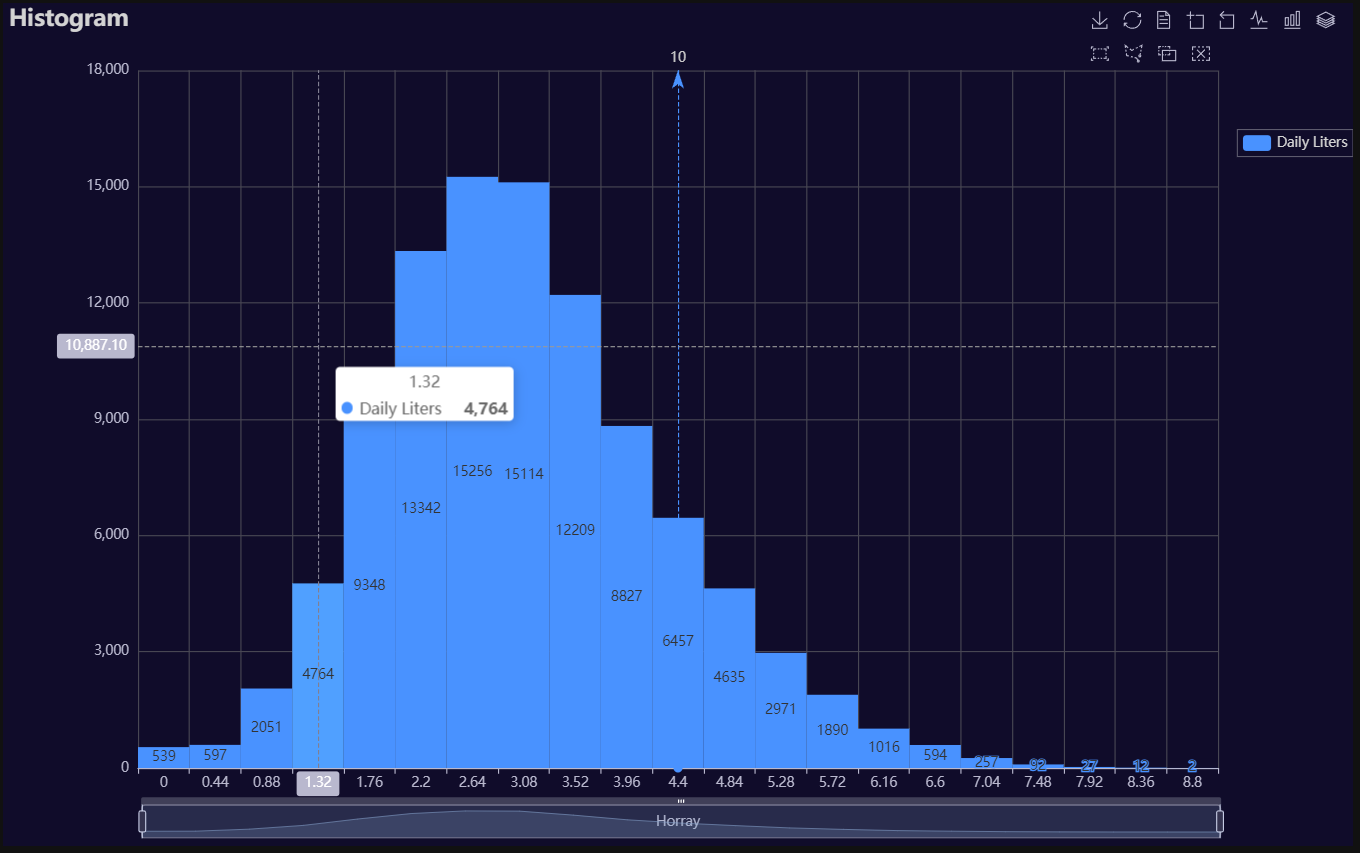Clear brush selections with X icon
The image size is (1360, 853).
[1201, 53]
